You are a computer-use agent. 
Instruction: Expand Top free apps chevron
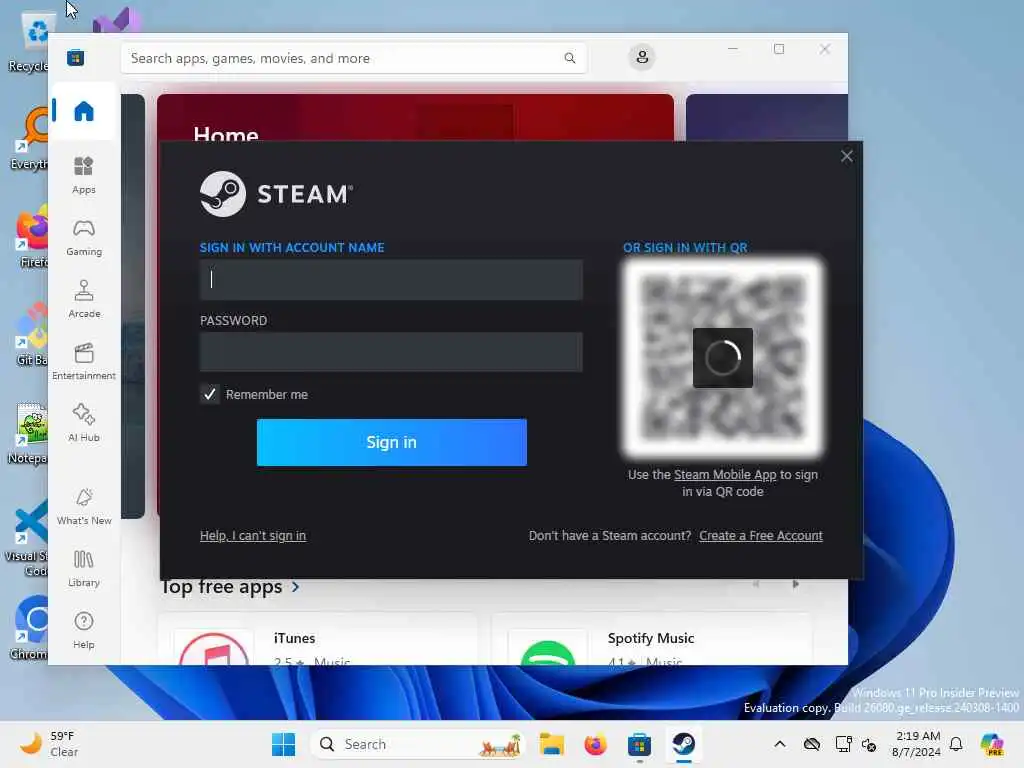pos(296,586)
